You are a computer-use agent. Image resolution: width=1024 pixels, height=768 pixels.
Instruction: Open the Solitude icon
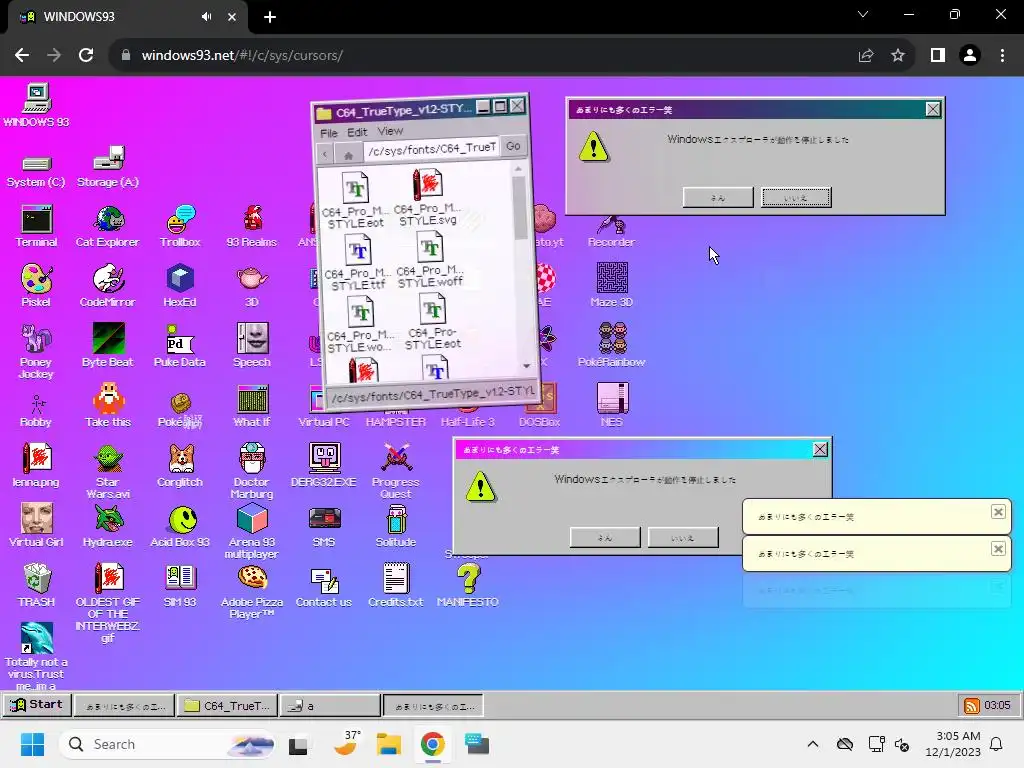coord(396,526)
